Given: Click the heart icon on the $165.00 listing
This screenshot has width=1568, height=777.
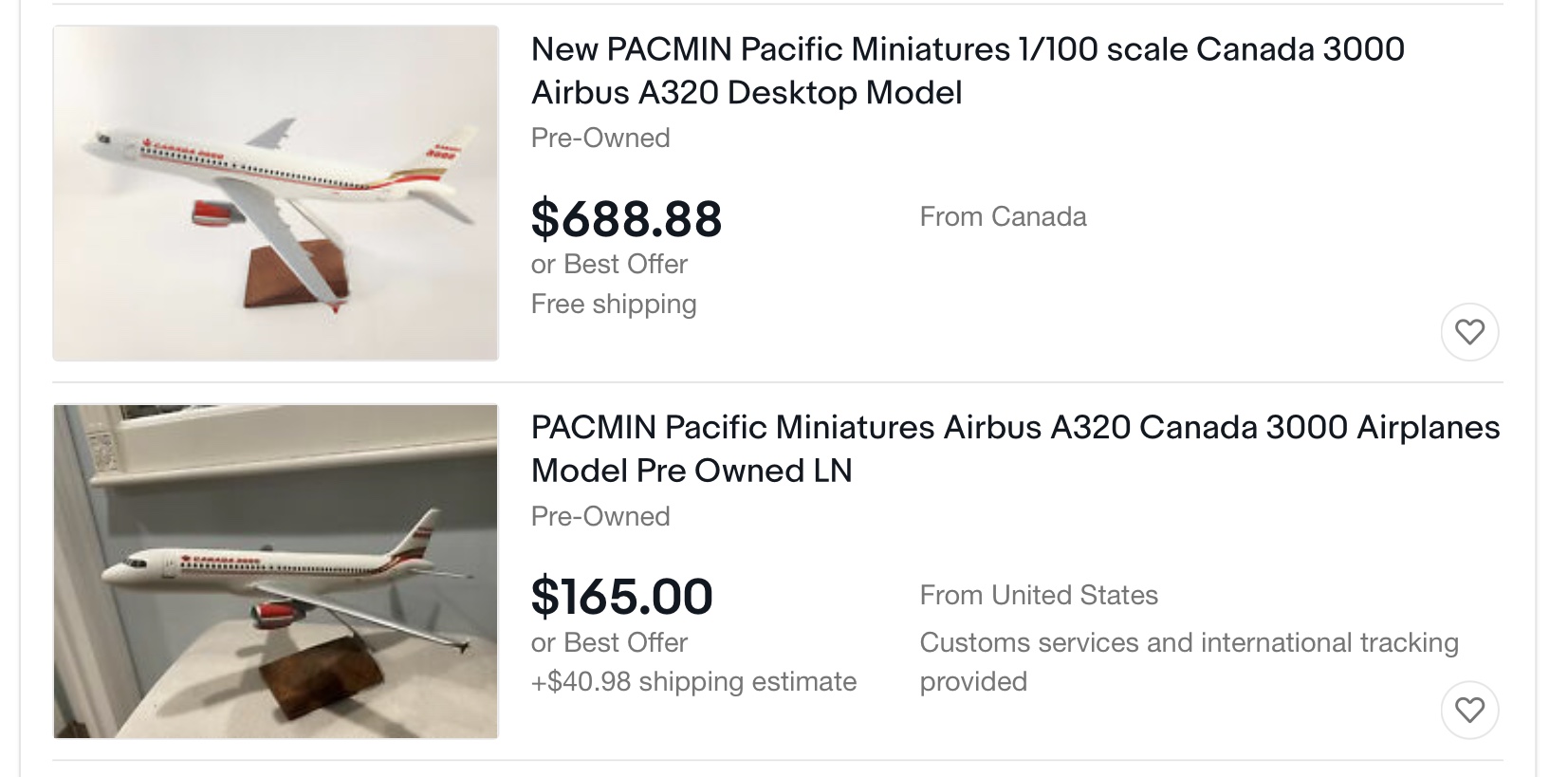Looking at the screenshot, I should [x=1469, y=710].
